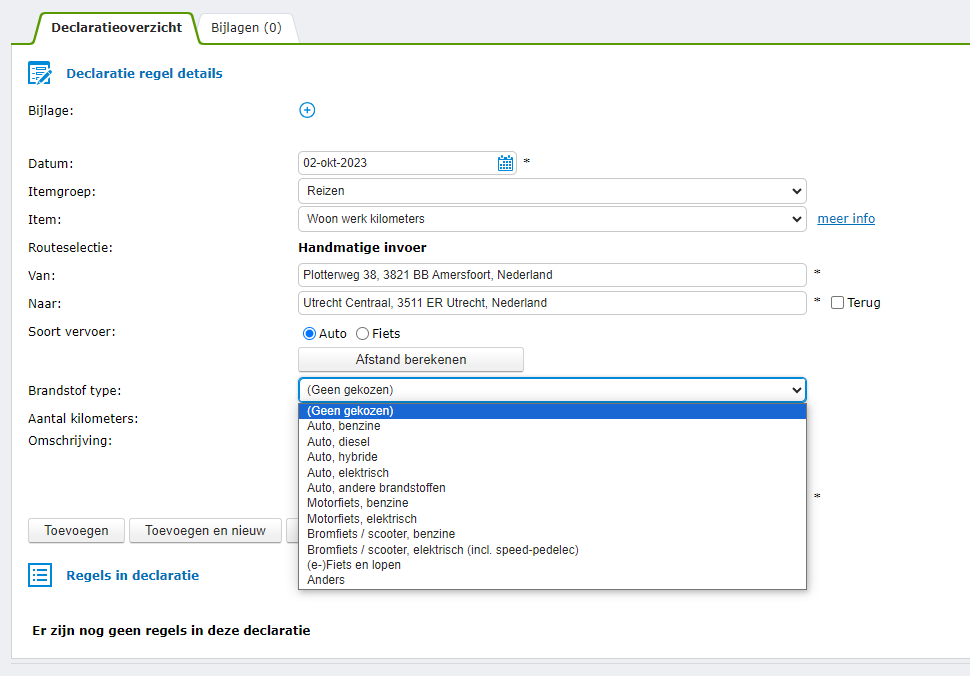970x676 pixels.
Task: Click the add attachment plus icon
Action: click(x=307, y=110)
